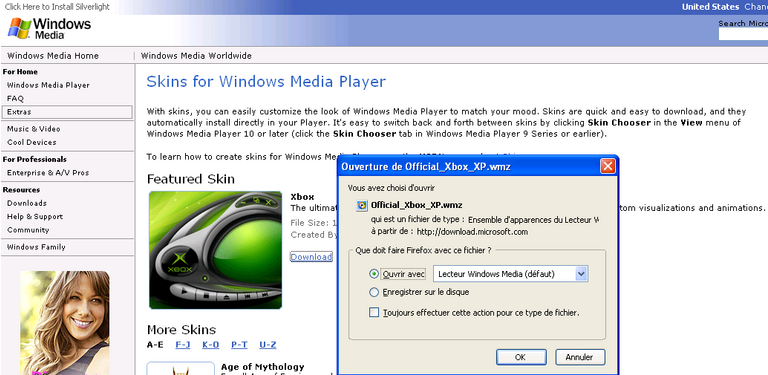Open the Community sidebar link
Image resolution: width=768 pixels, height=375 pixels.
click(x=28, y=230)
